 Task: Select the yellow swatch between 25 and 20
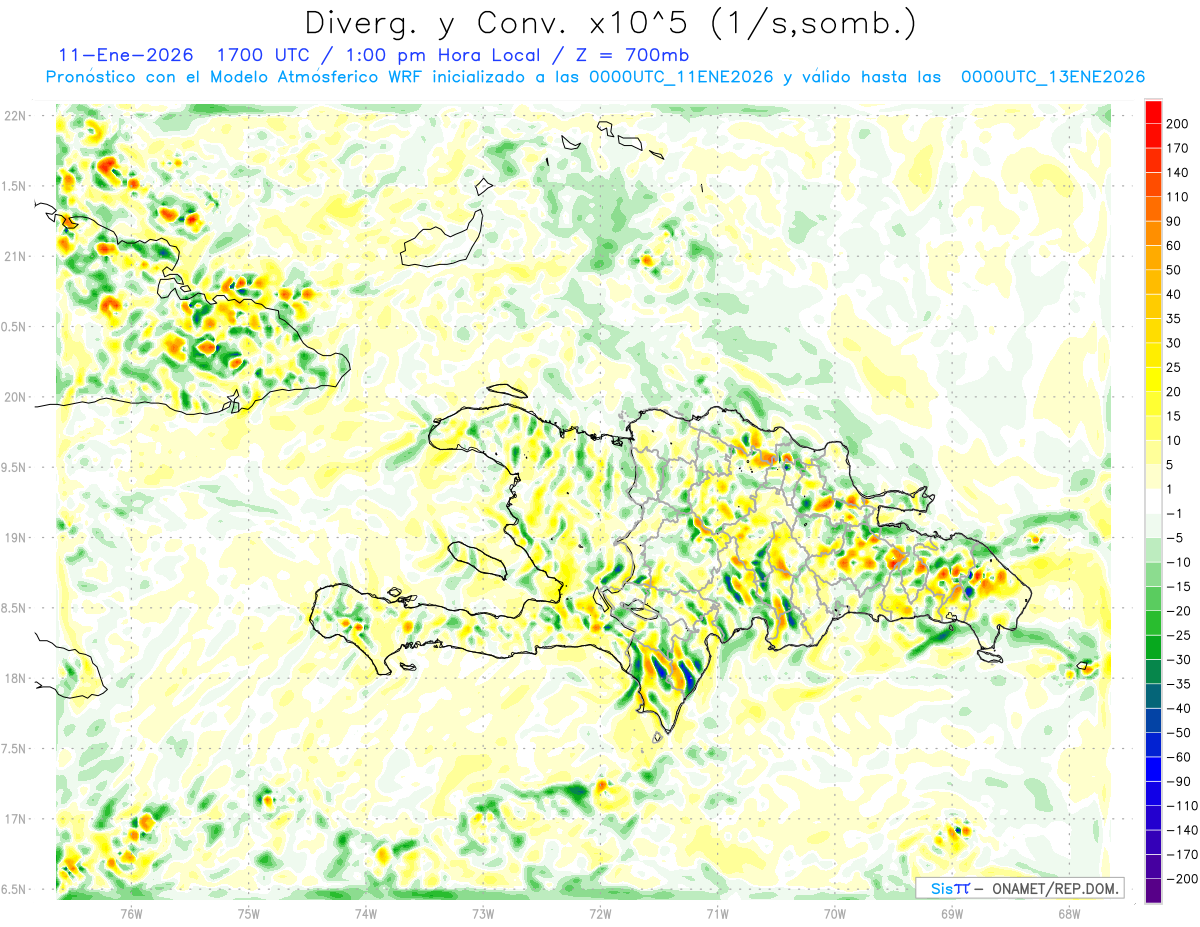pyautogui.click(x=1153, y=380)
